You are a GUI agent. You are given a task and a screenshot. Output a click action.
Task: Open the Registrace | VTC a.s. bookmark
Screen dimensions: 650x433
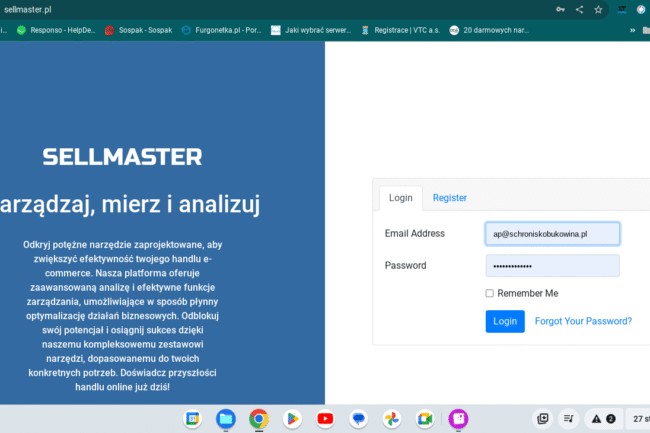click(400, 30)
